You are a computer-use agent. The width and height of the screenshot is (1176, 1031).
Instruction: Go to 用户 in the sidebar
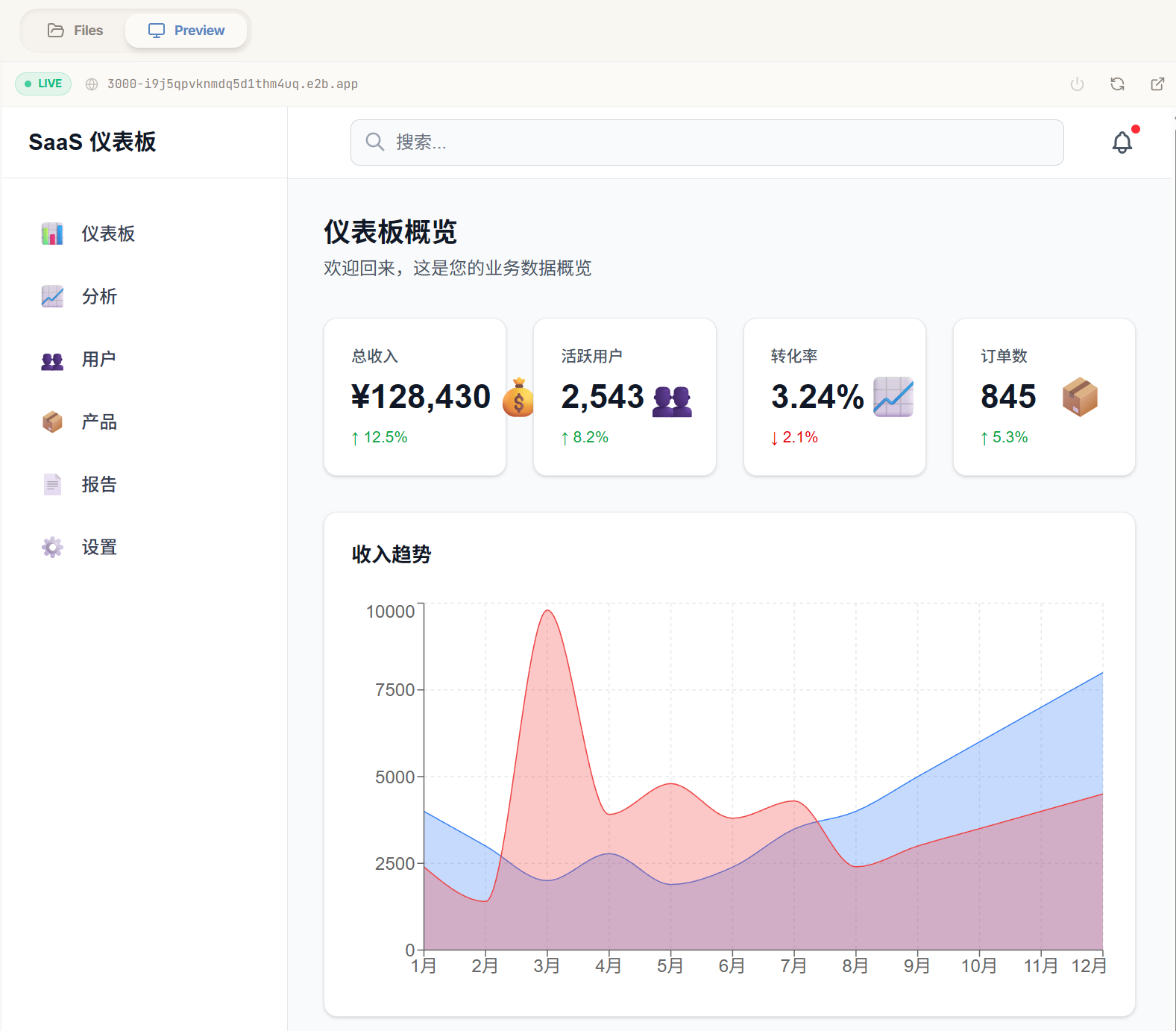pyautogui.click(x=98, y=359)
